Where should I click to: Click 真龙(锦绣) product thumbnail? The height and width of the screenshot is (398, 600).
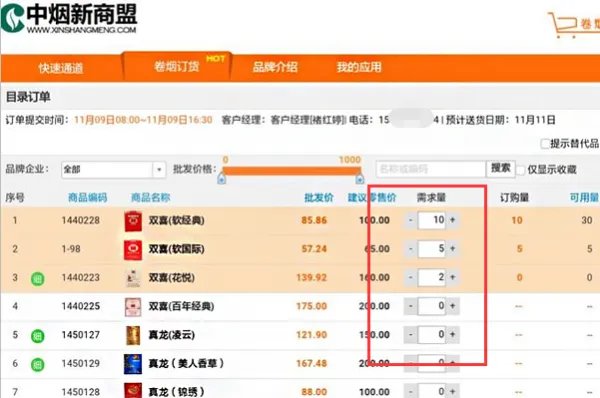pos(133,391)
